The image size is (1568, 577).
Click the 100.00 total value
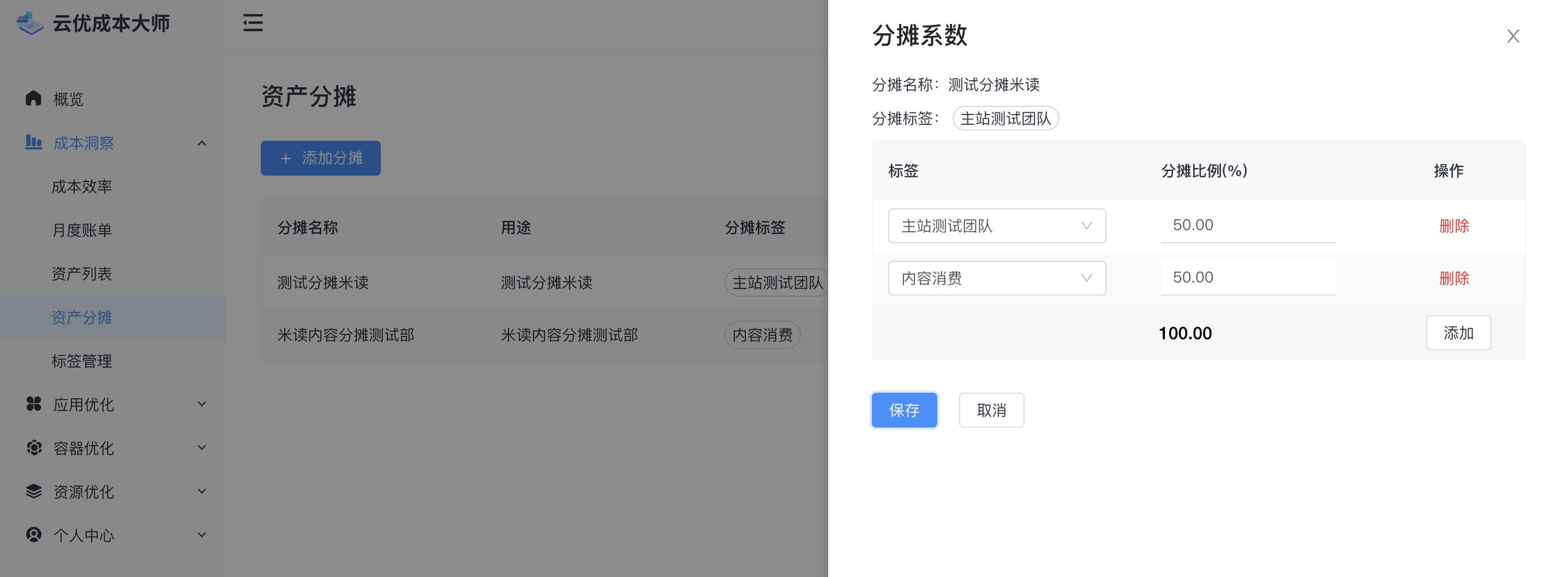[1185, 333]
